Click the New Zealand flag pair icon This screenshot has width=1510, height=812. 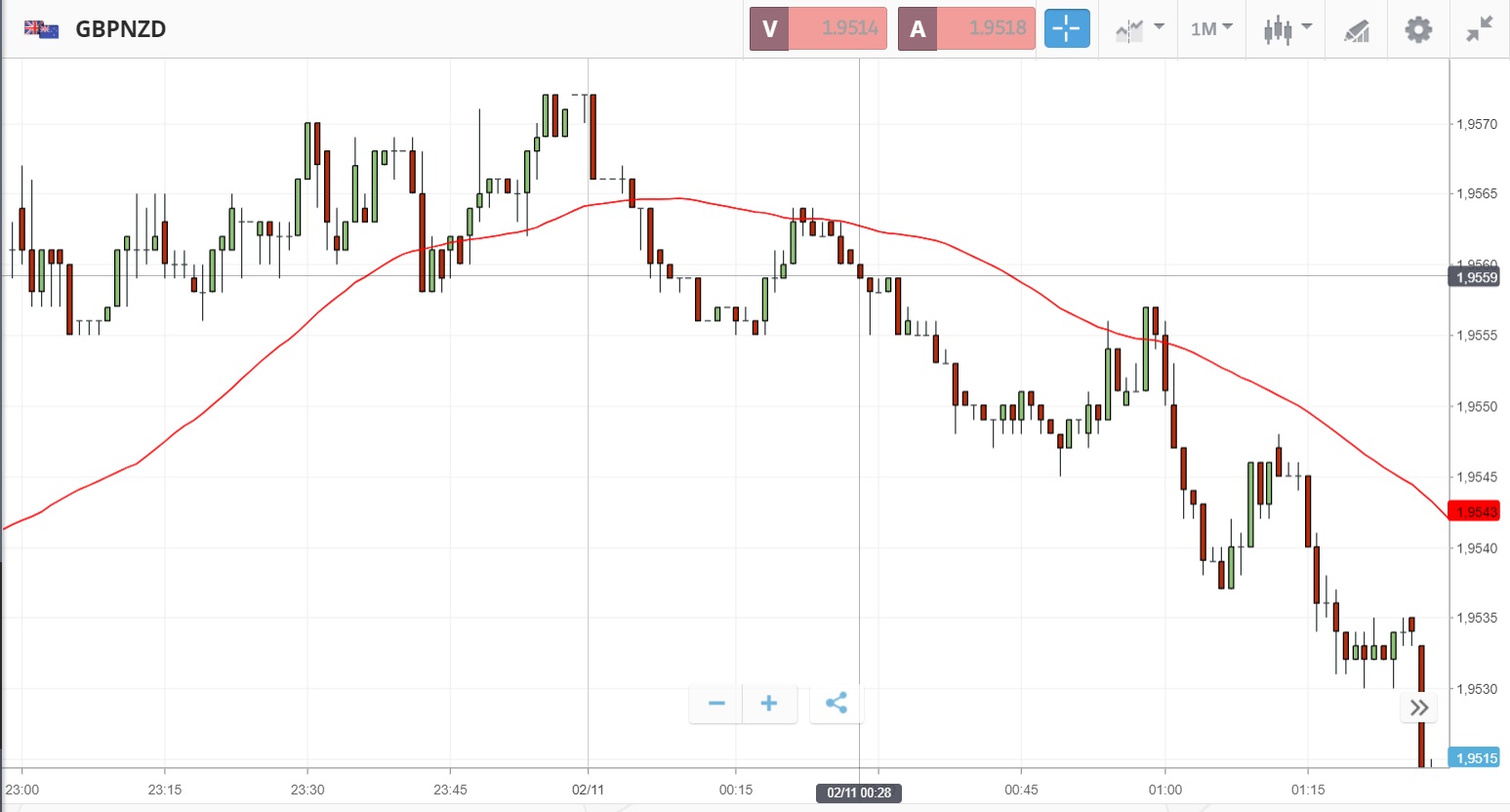coord(41,29)
